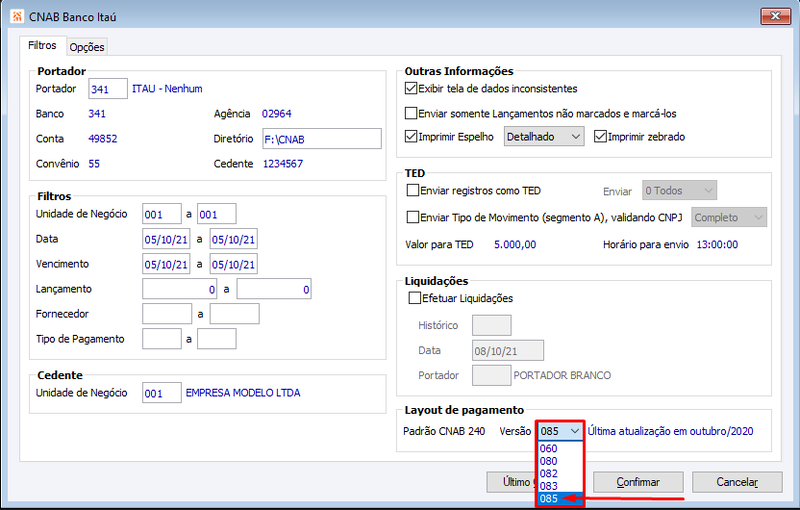The height and width of the screenshot is (510, 800).
Task: Click the Vencimento start date field
Action: tap(166, 264)
